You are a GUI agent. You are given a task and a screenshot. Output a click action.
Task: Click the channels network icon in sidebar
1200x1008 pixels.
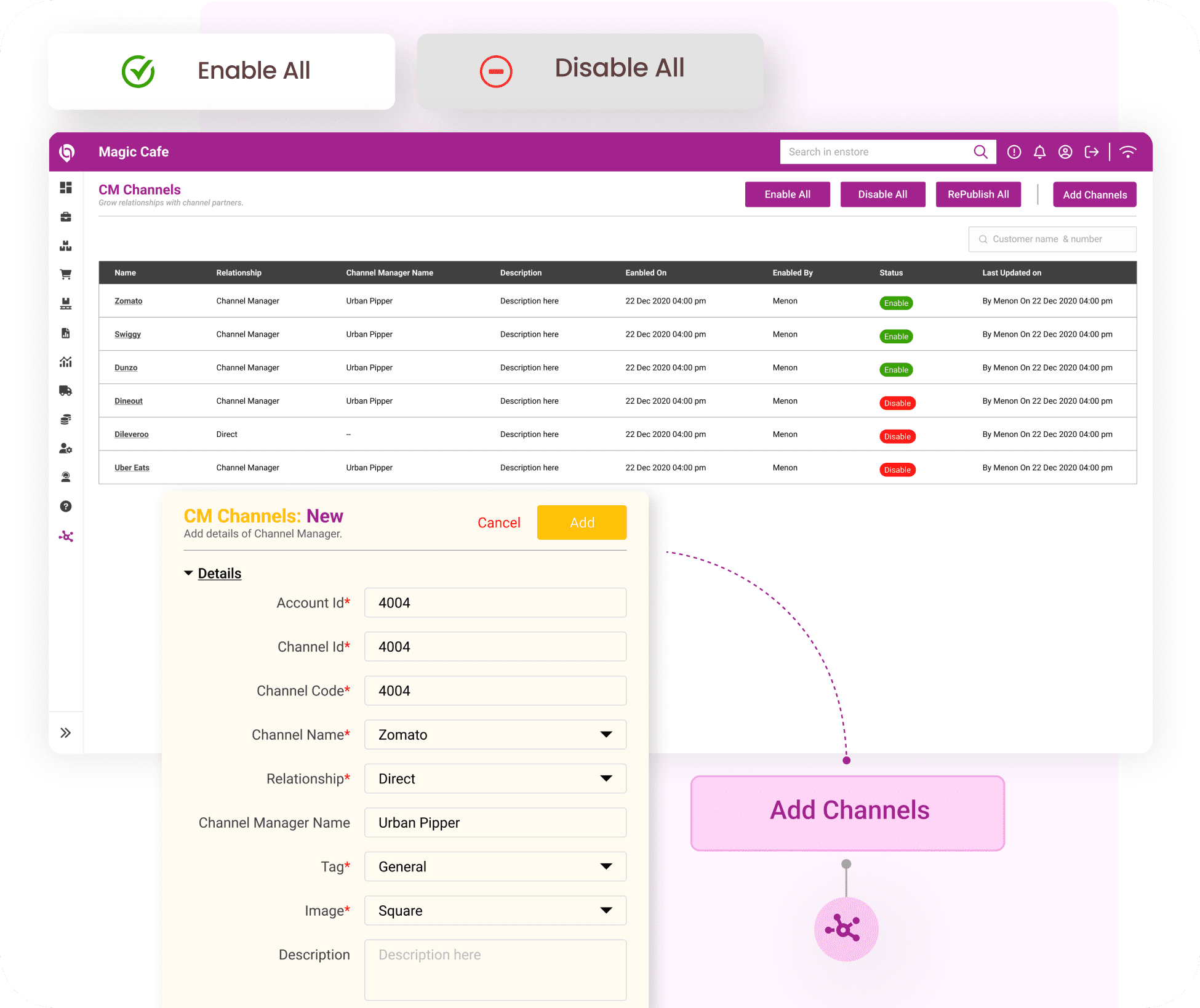tap(66, 537)
